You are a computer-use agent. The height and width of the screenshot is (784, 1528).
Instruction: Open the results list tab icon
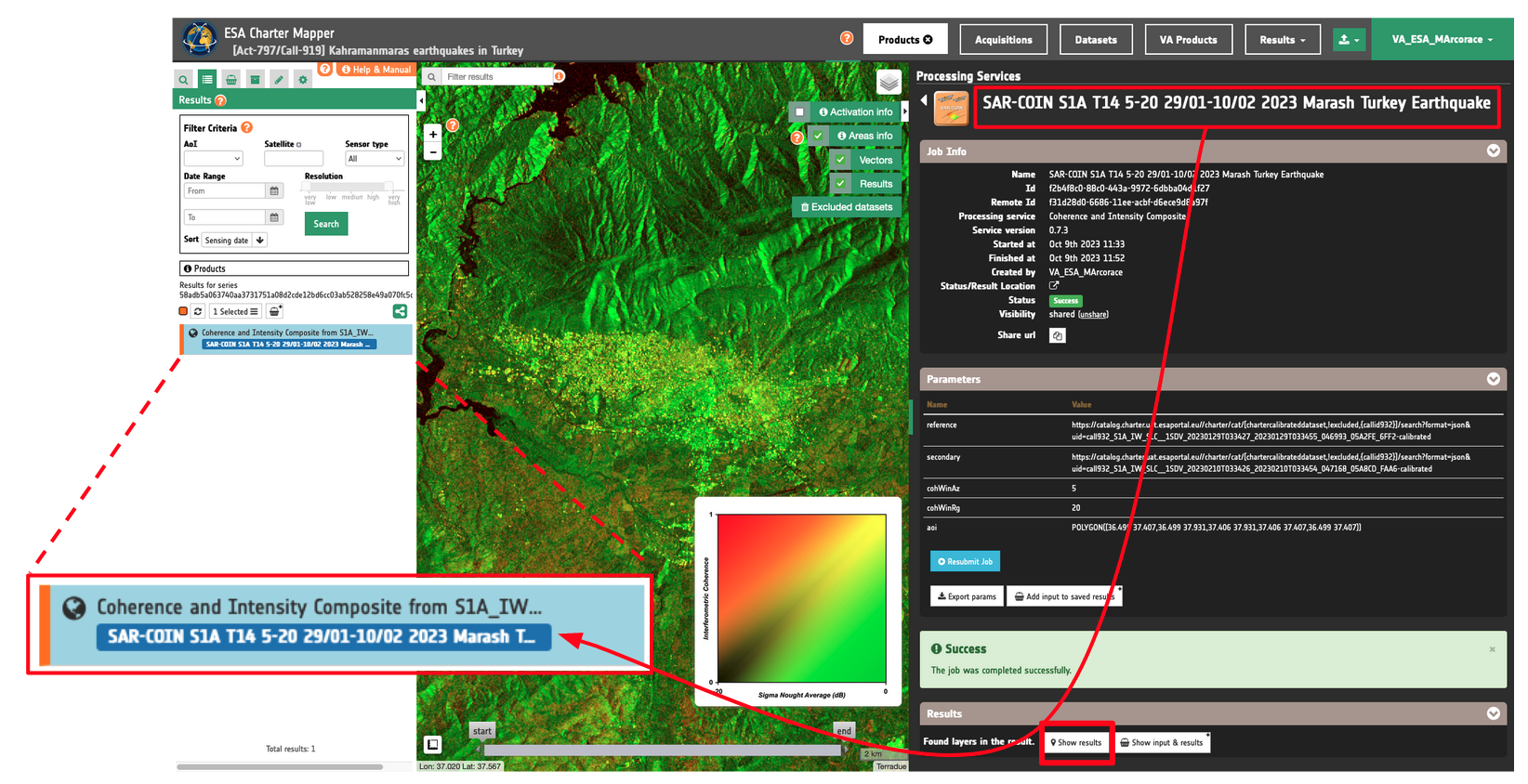point(207,80)
